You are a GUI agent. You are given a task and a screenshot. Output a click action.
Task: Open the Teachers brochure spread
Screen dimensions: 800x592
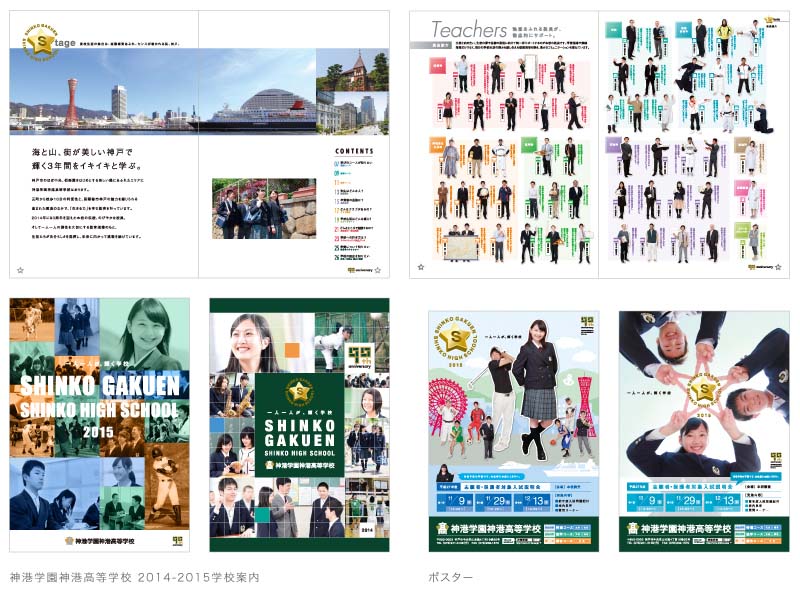coord(599,144)
